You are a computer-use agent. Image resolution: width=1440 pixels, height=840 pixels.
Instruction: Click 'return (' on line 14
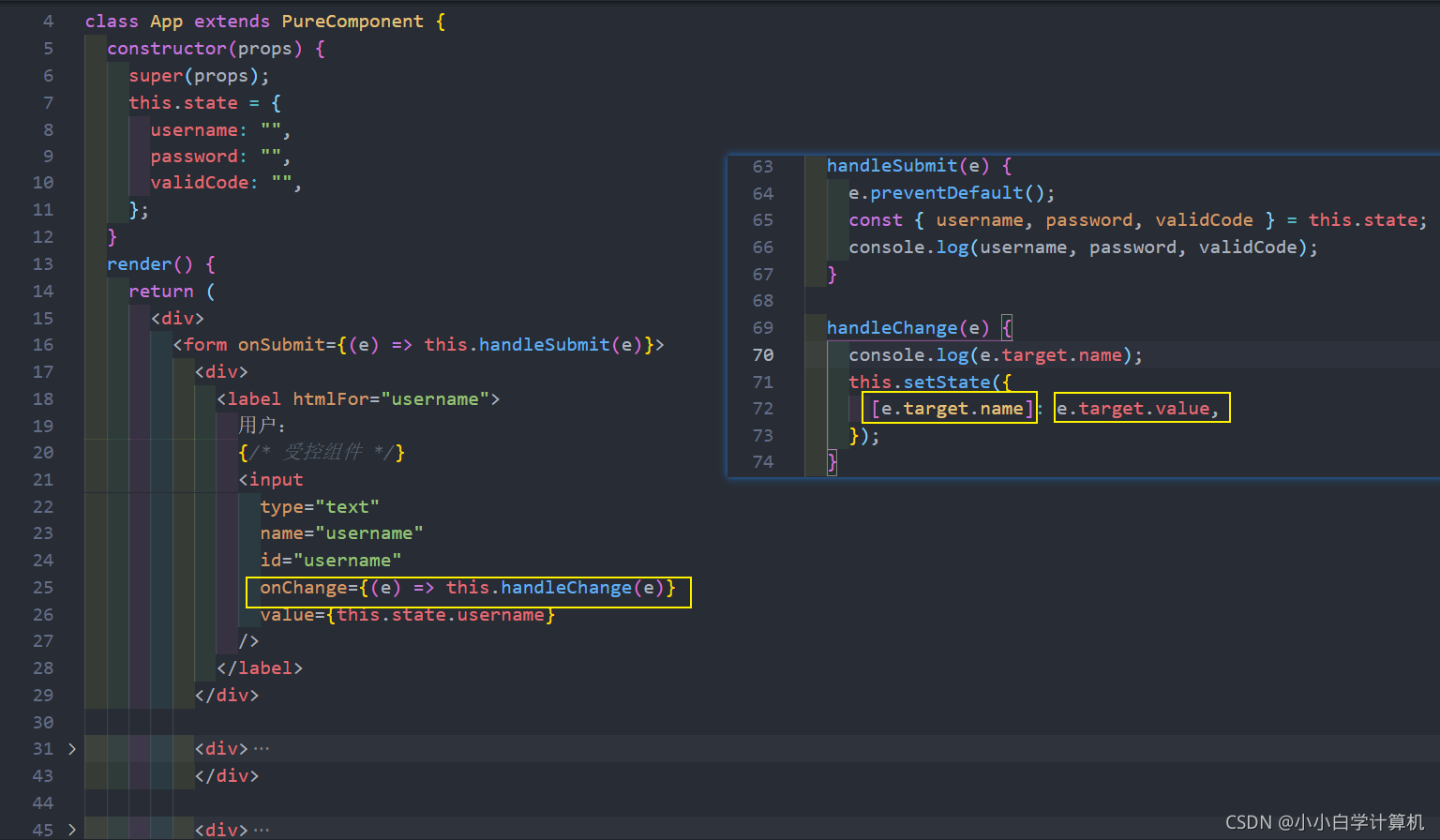(x=172, y=292)
